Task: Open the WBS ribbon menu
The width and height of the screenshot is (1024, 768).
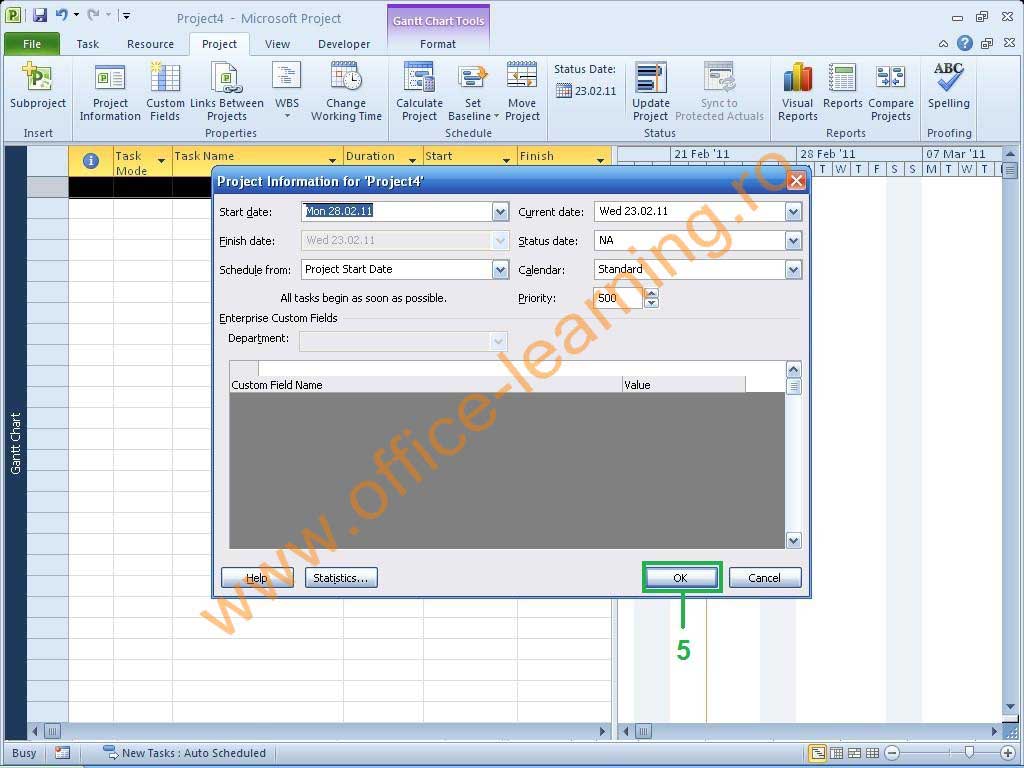Action: point(287,91)
